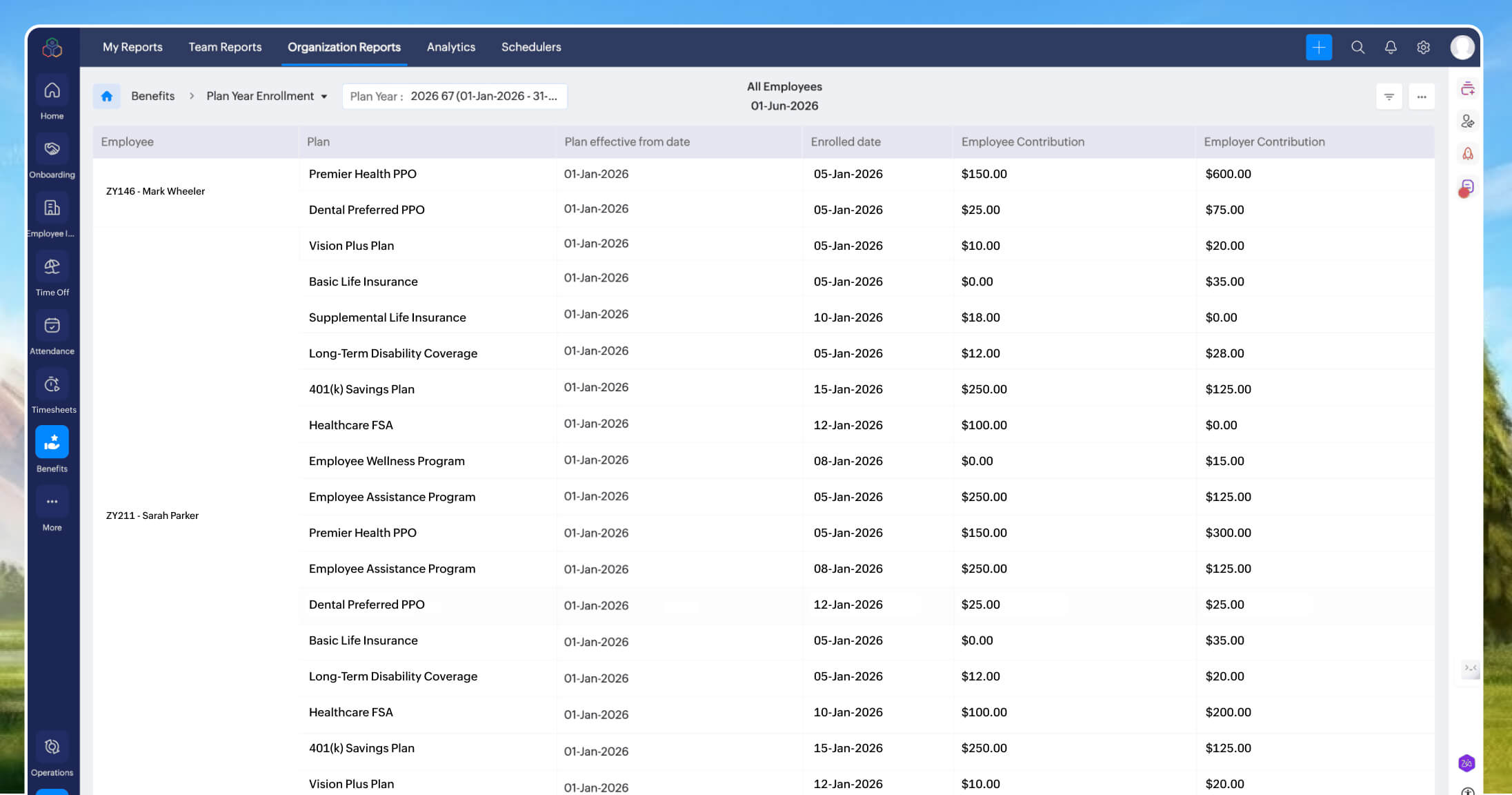Open the Home sidebar icon
Image resolution: width=1512 pixels, height=795 pixels.
(52, 90)
